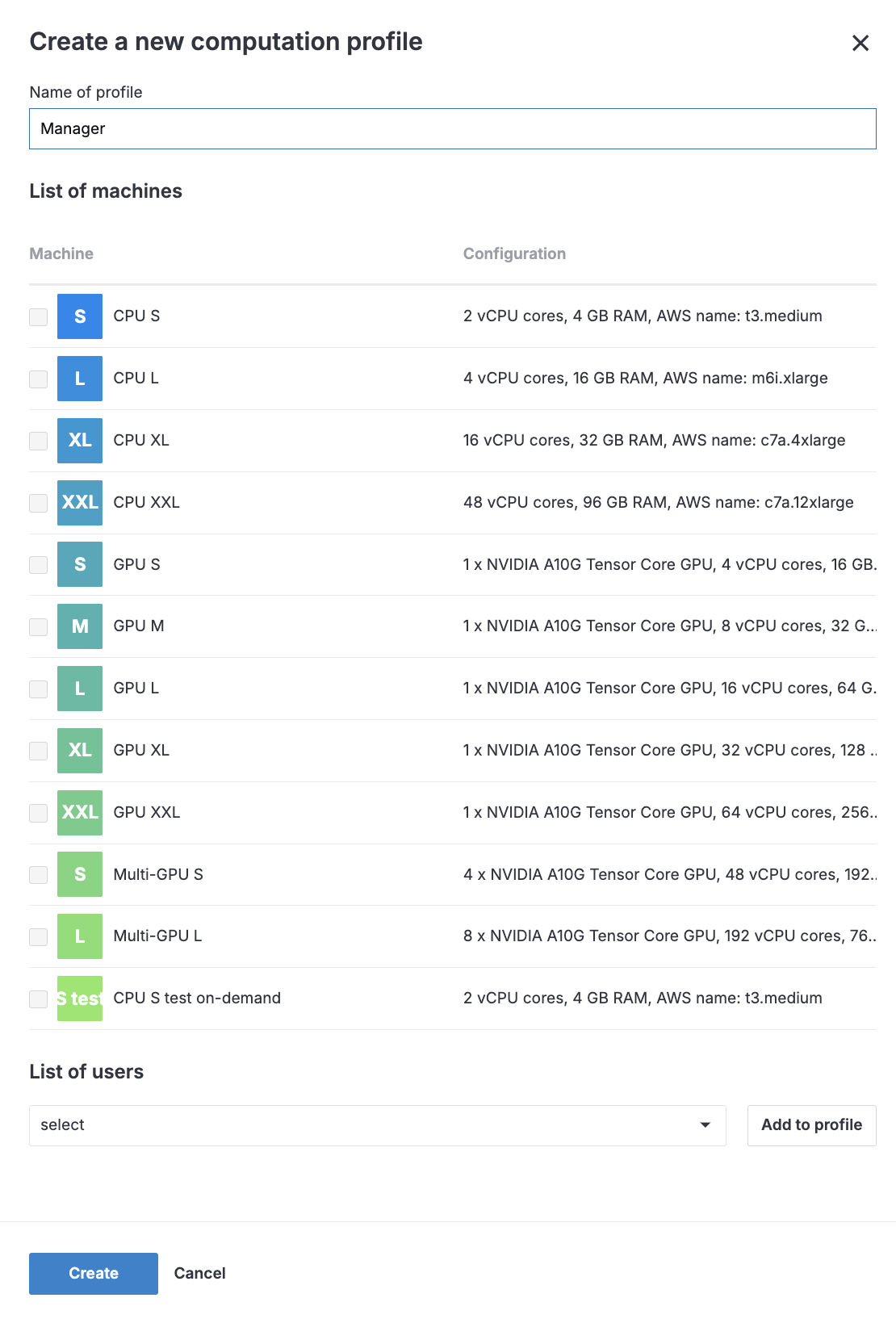
Task: Click the XL icon beside CPU XL
Action: (80, 441)
